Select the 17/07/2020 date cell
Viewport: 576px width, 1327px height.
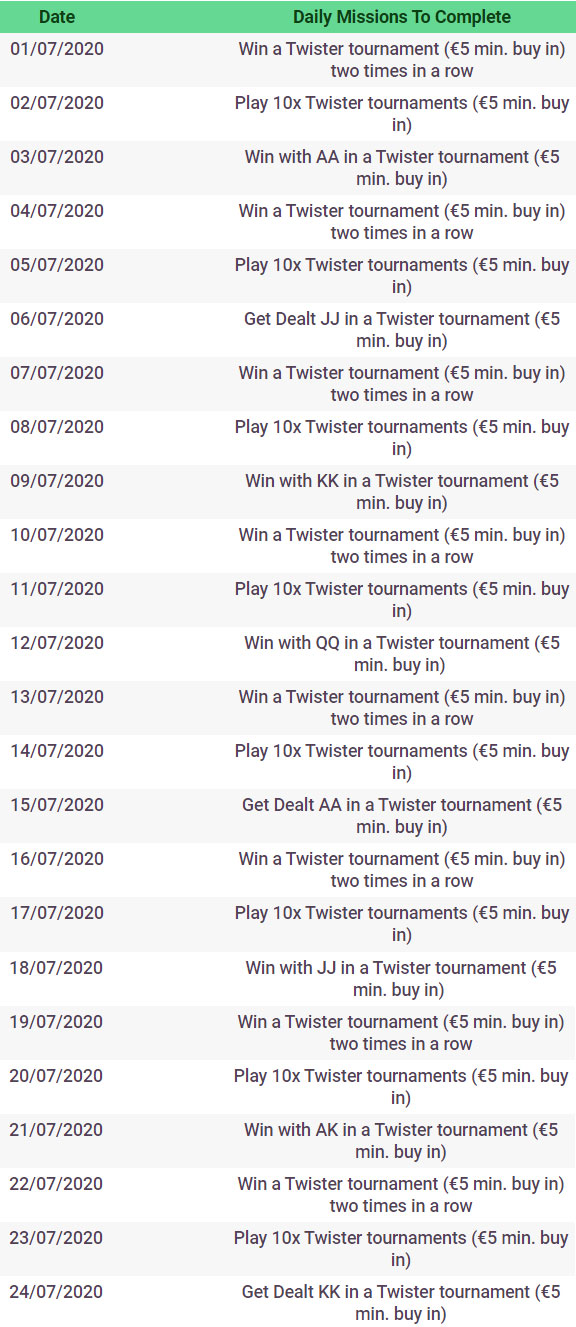point(57,913)
